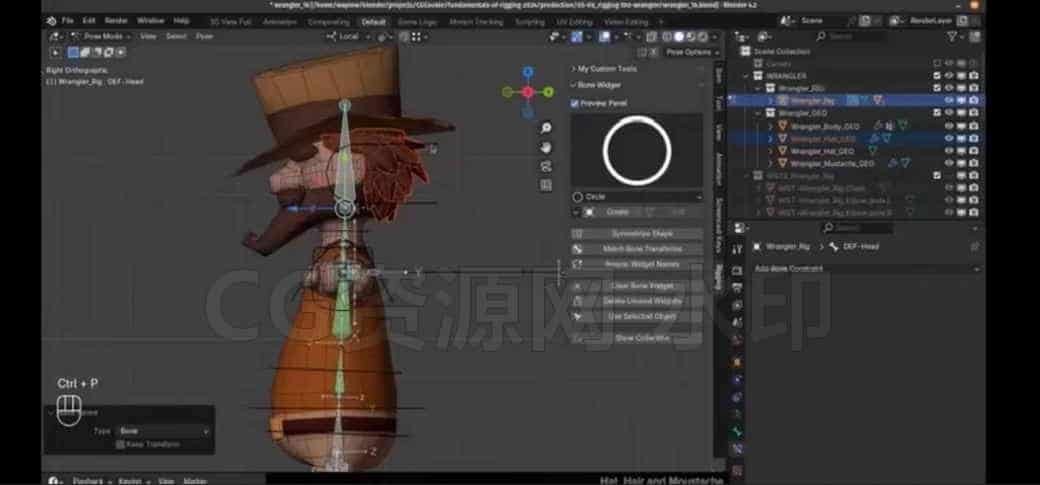The width and height of the screenshot is (1040, 485).
Task: Open the File menu
Action: coord(68,21)
